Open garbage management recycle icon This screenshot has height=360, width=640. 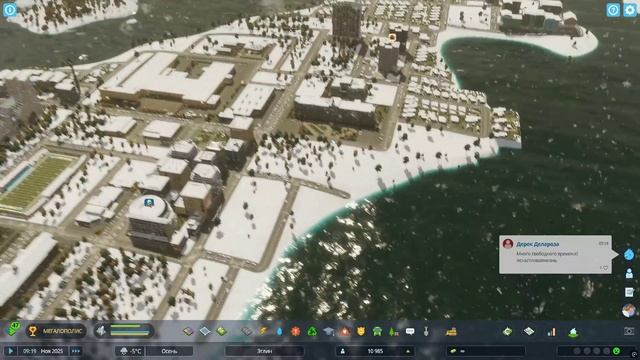(312, 331)
